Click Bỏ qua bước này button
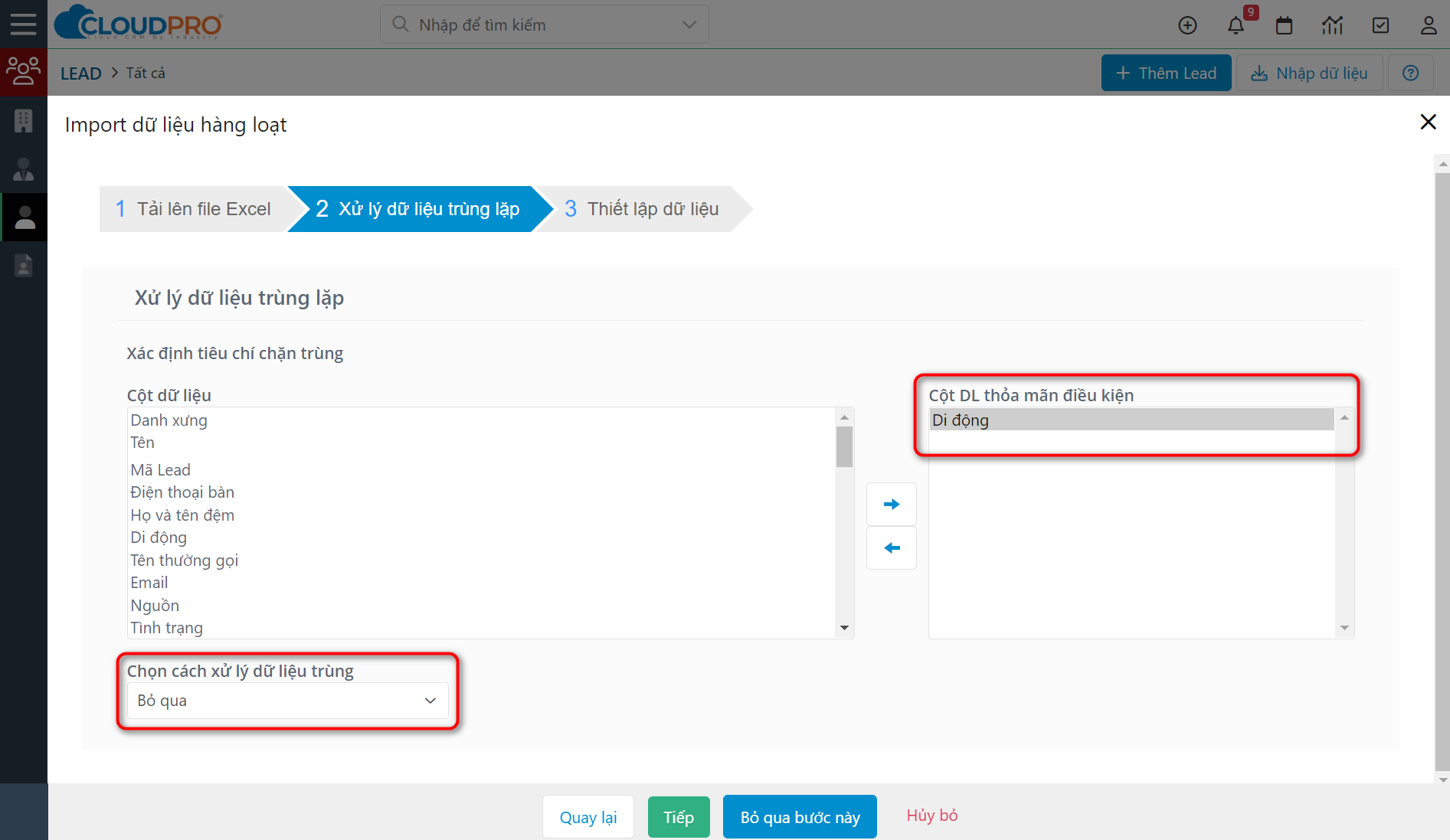The width and height of the screenshot is (1450, 840). tap(800, 817)
